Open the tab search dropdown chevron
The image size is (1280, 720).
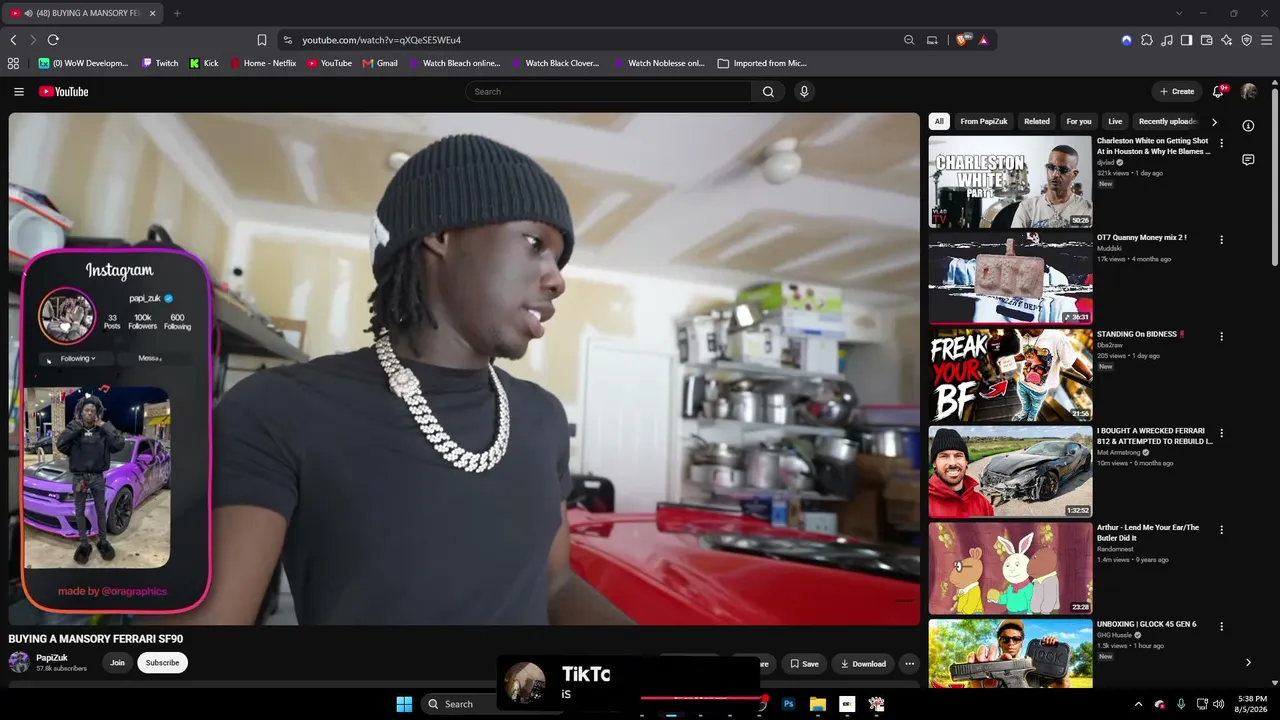1179,13
